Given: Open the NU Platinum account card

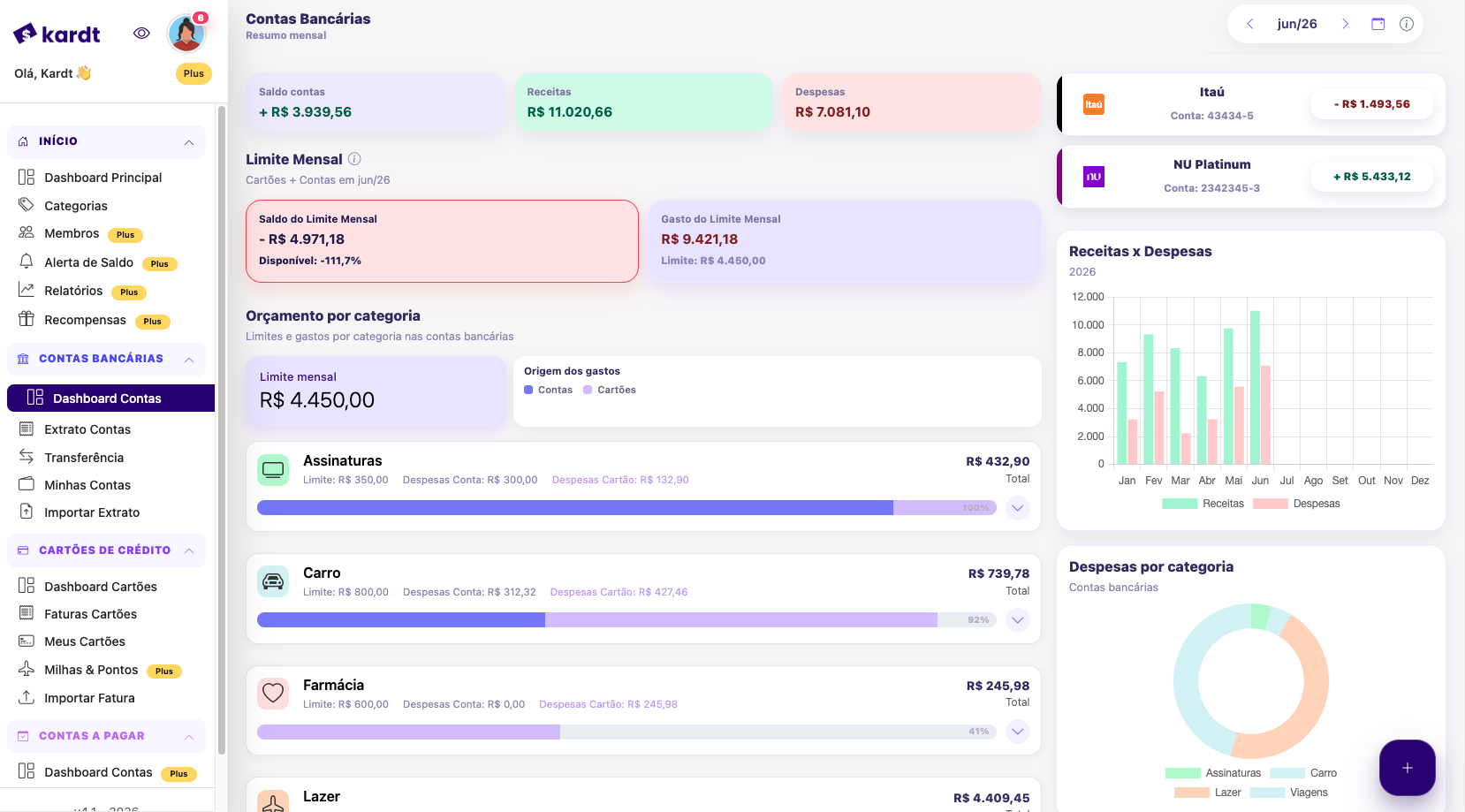Looking at the screenshot, I should point(1251,177).
